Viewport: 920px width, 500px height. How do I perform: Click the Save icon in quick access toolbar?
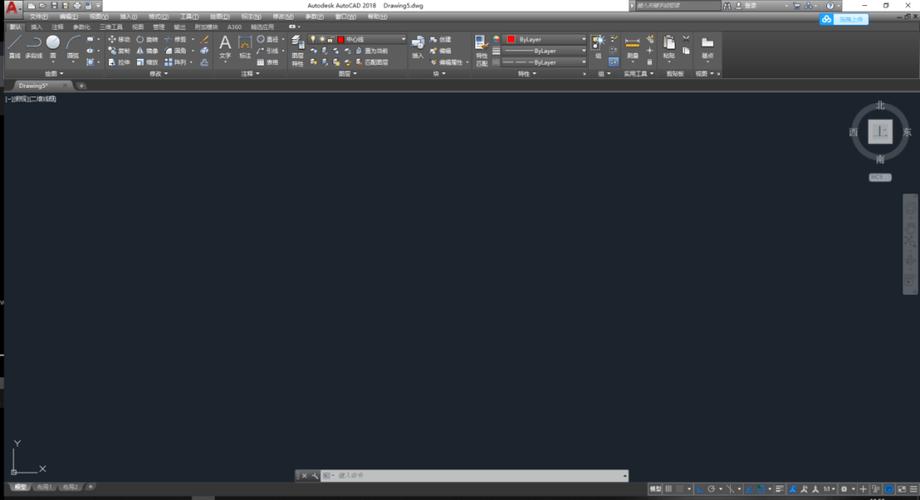[54, 5]
